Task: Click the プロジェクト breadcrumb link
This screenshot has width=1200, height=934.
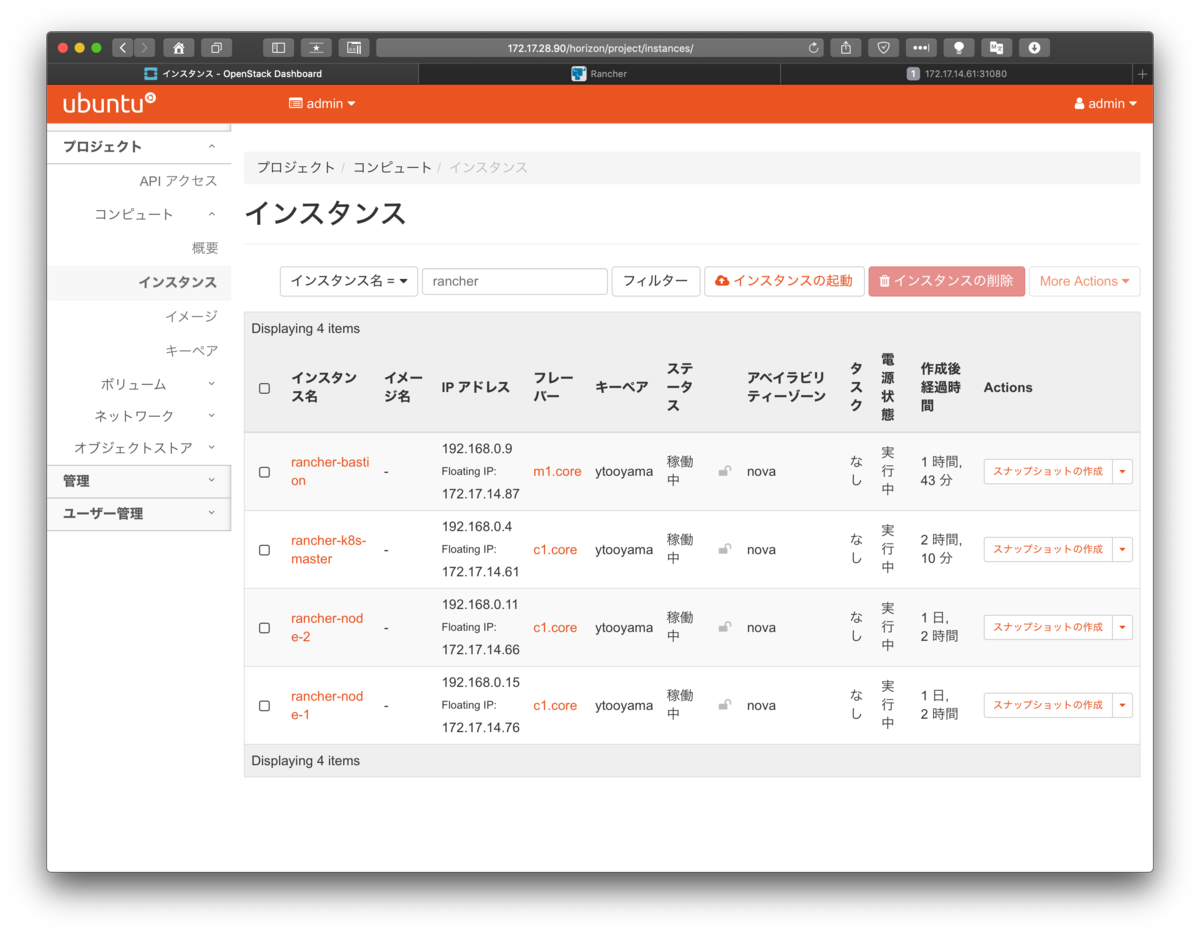Action: [296, 167]
